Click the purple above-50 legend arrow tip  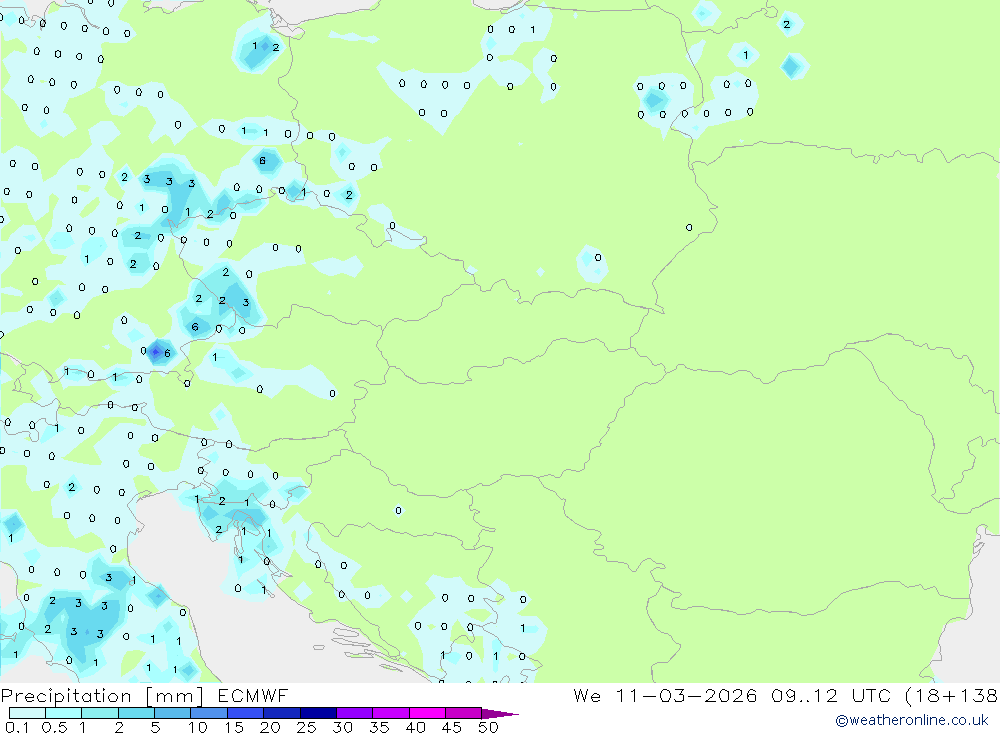pos(500,714)
